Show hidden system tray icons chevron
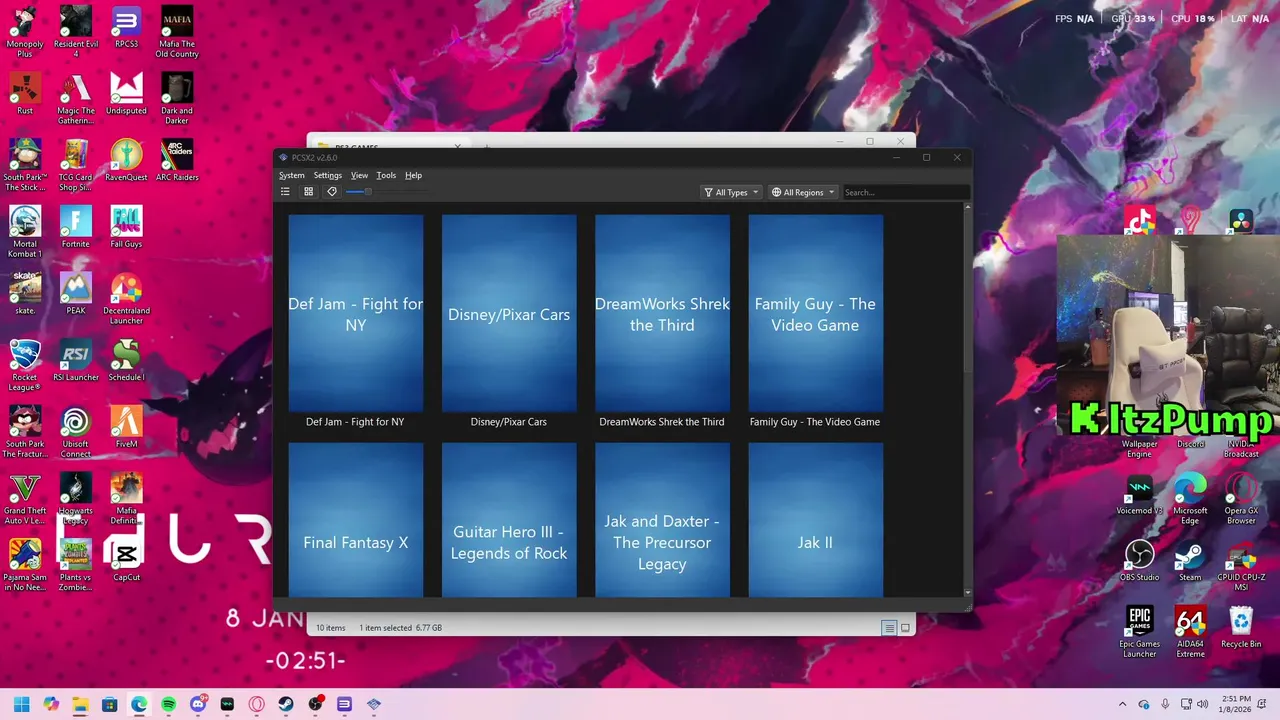Viewport: 1280px width, 720px height. point(1122,704)
